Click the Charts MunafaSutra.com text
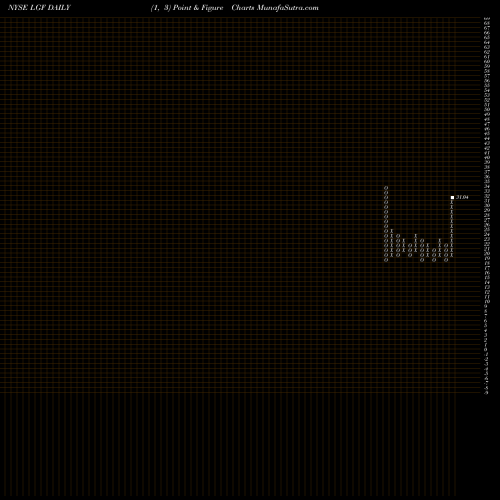The height and width of the screenshot is (500, 500). pyautogui.click(x=275, y=8)
